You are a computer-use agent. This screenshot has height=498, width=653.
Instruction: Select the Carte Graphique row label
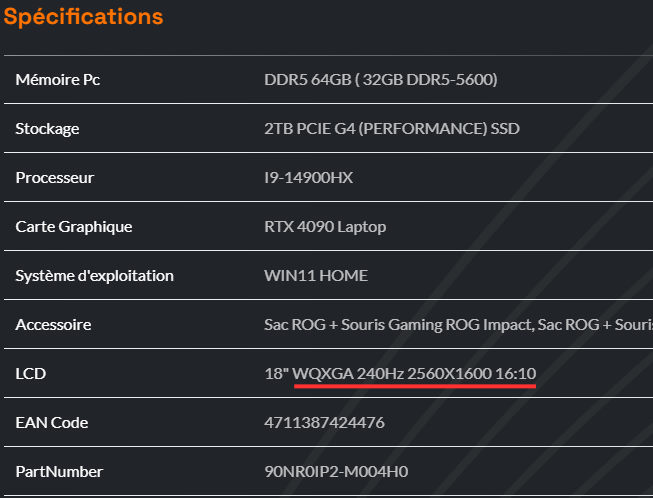pos(74,227)
